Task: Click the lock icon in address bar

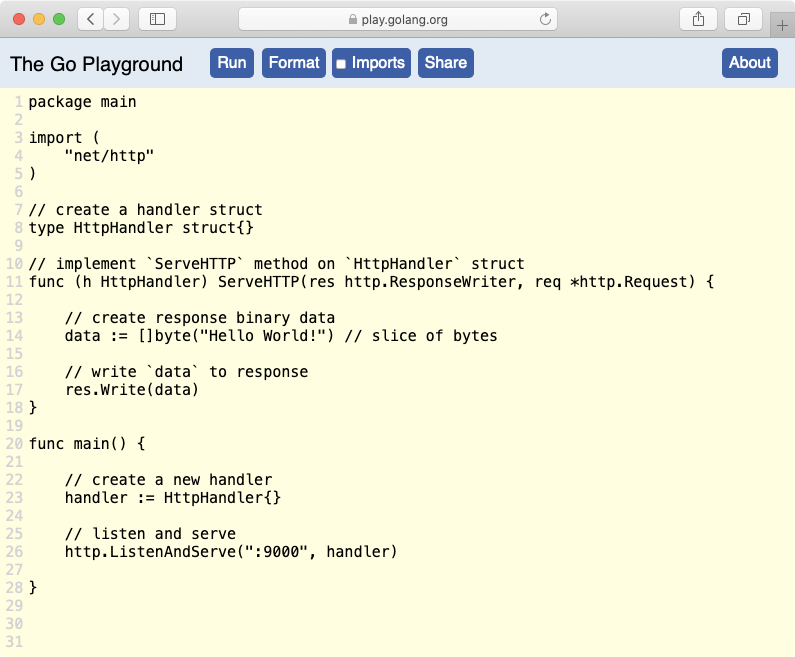Action: tap(353, 20)
